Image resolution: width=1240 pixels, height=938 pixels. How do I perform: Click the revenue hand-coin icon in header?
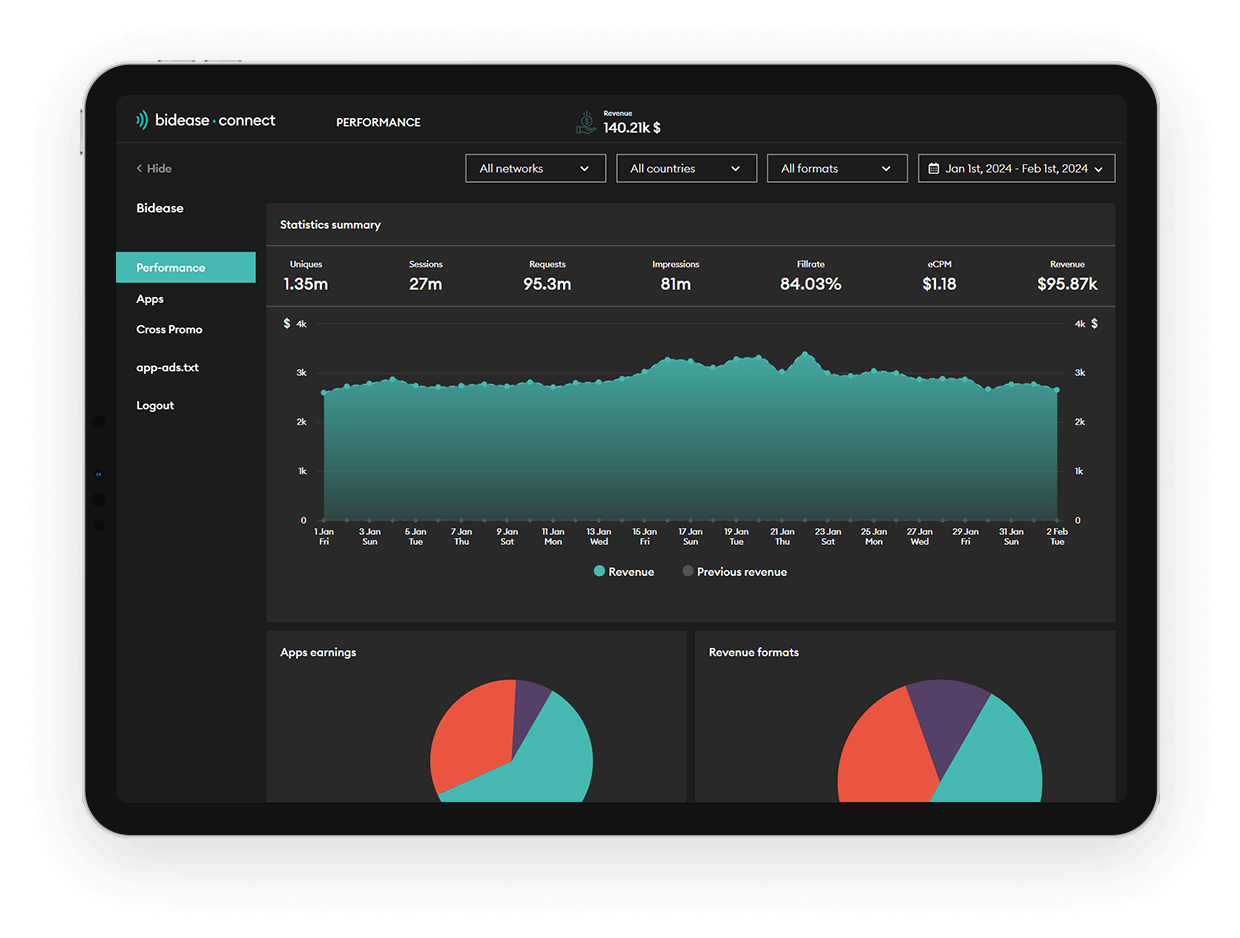tap(586, 123)
